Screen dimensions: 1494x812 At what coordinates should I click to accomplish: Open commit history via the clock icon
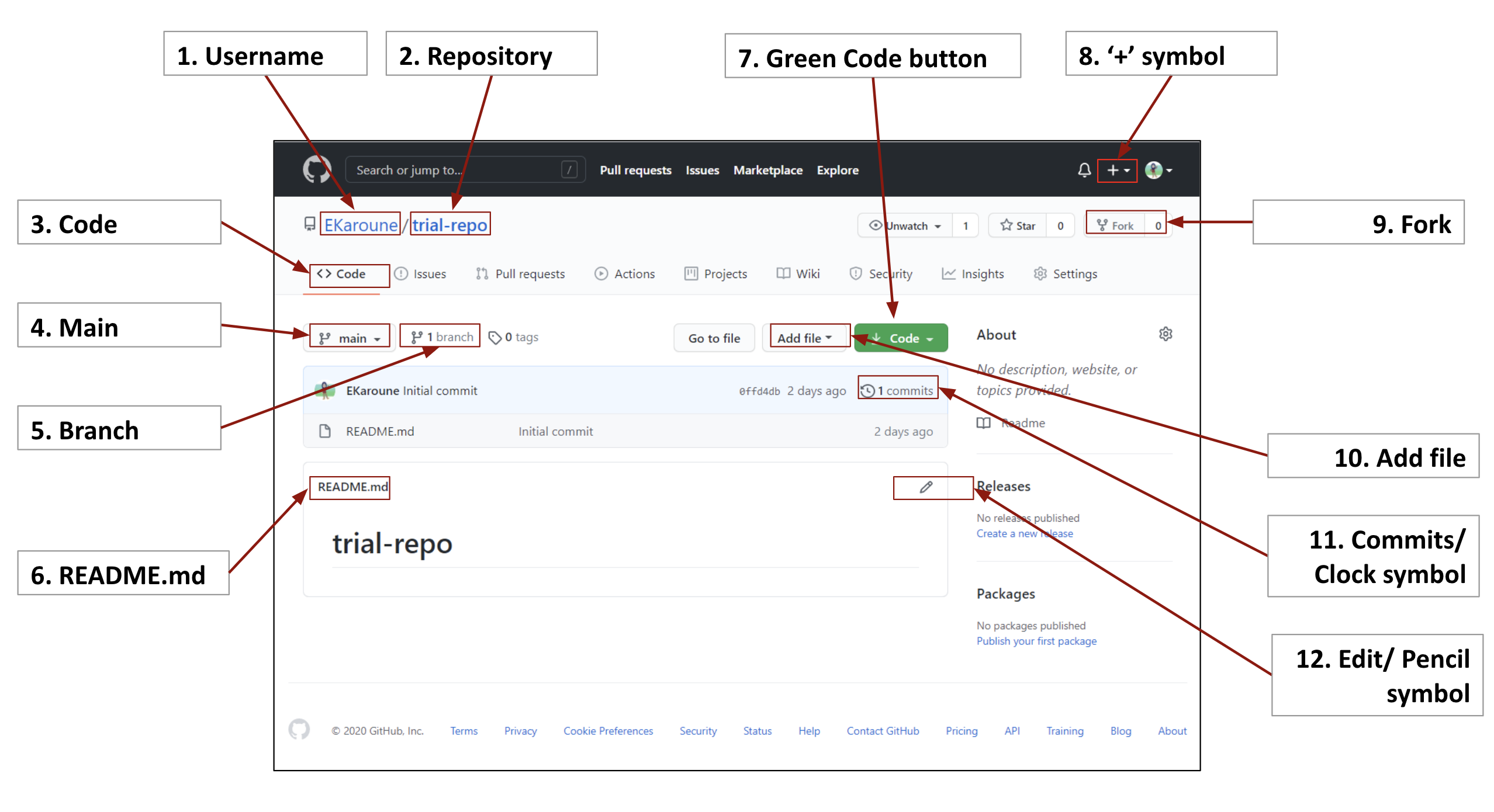(868, 390)
